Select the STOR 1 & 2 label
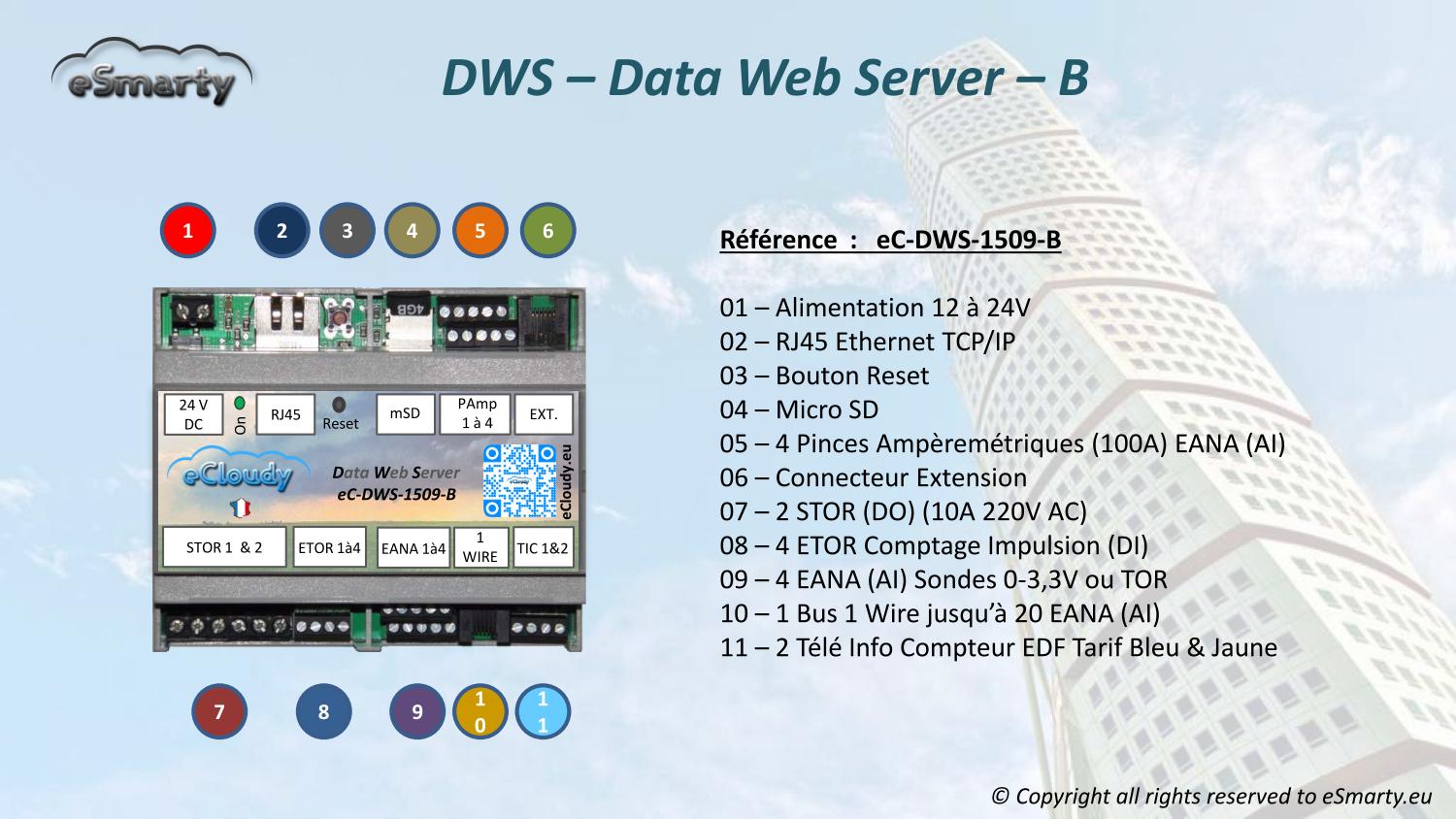The image size is (1456, 819). pyautogui.click(x=224, y=547)
